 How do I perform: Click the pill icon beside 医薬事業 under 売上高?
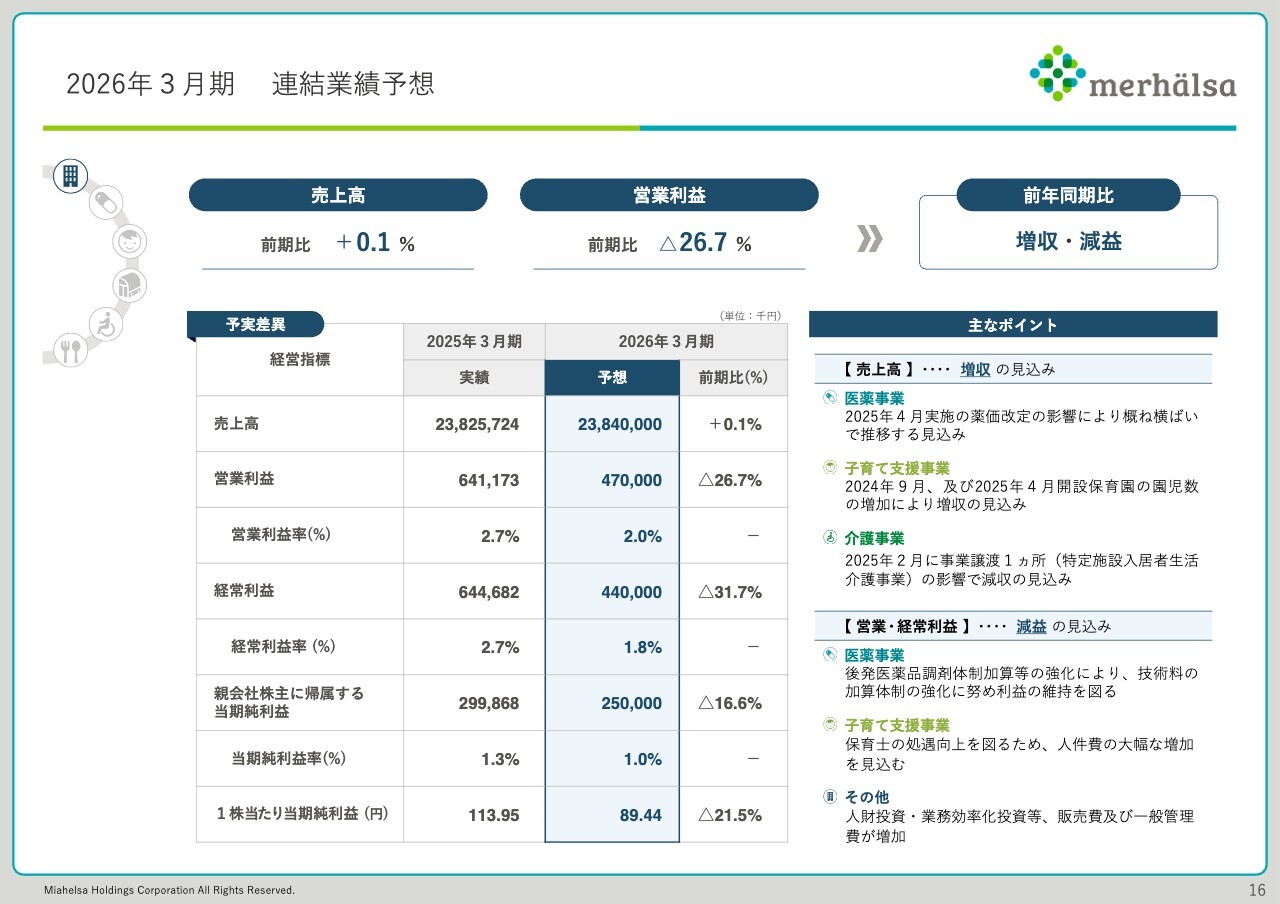pos(829,398)
